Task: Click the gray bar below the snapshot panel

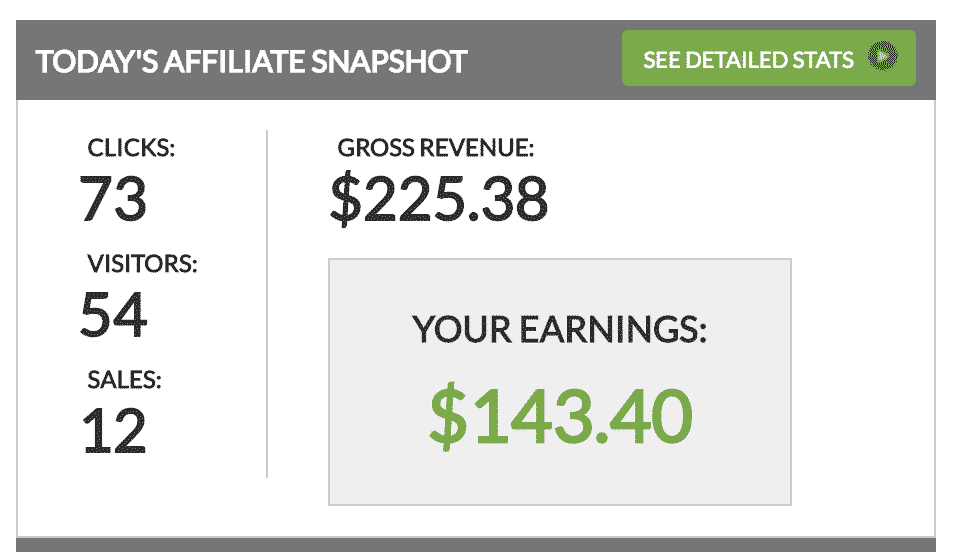Action: point(476,545)
